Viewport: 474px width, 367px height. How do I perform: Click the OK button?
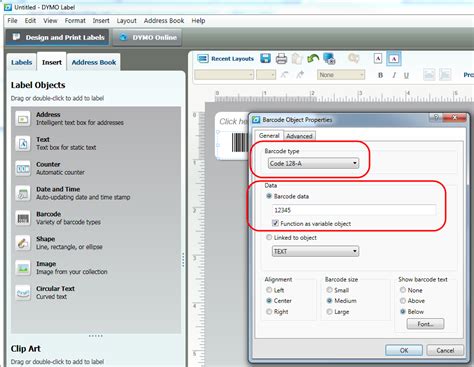pos(404,350)
